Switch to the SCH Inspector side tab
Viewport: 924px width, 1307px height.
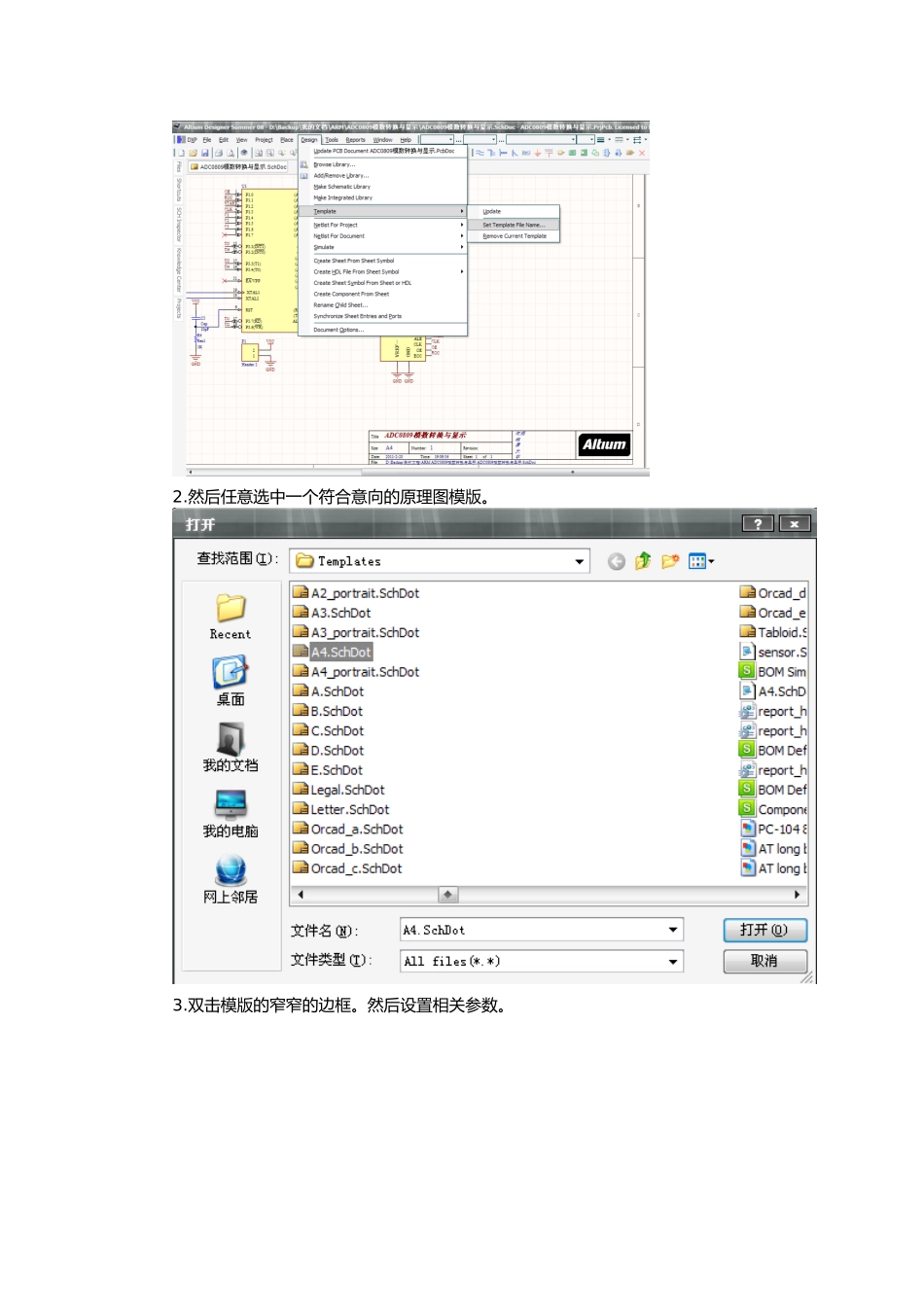coord(179,224)
